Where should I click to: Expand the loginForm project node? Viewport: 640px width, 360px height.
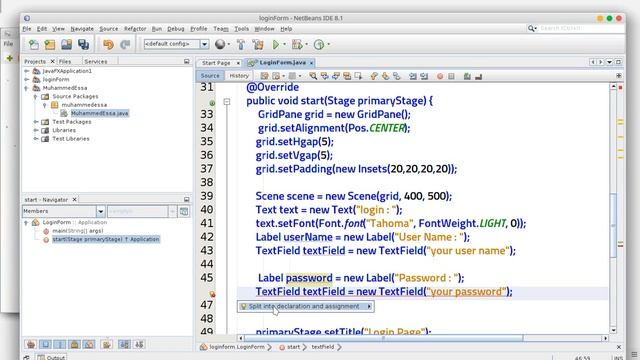27,80
